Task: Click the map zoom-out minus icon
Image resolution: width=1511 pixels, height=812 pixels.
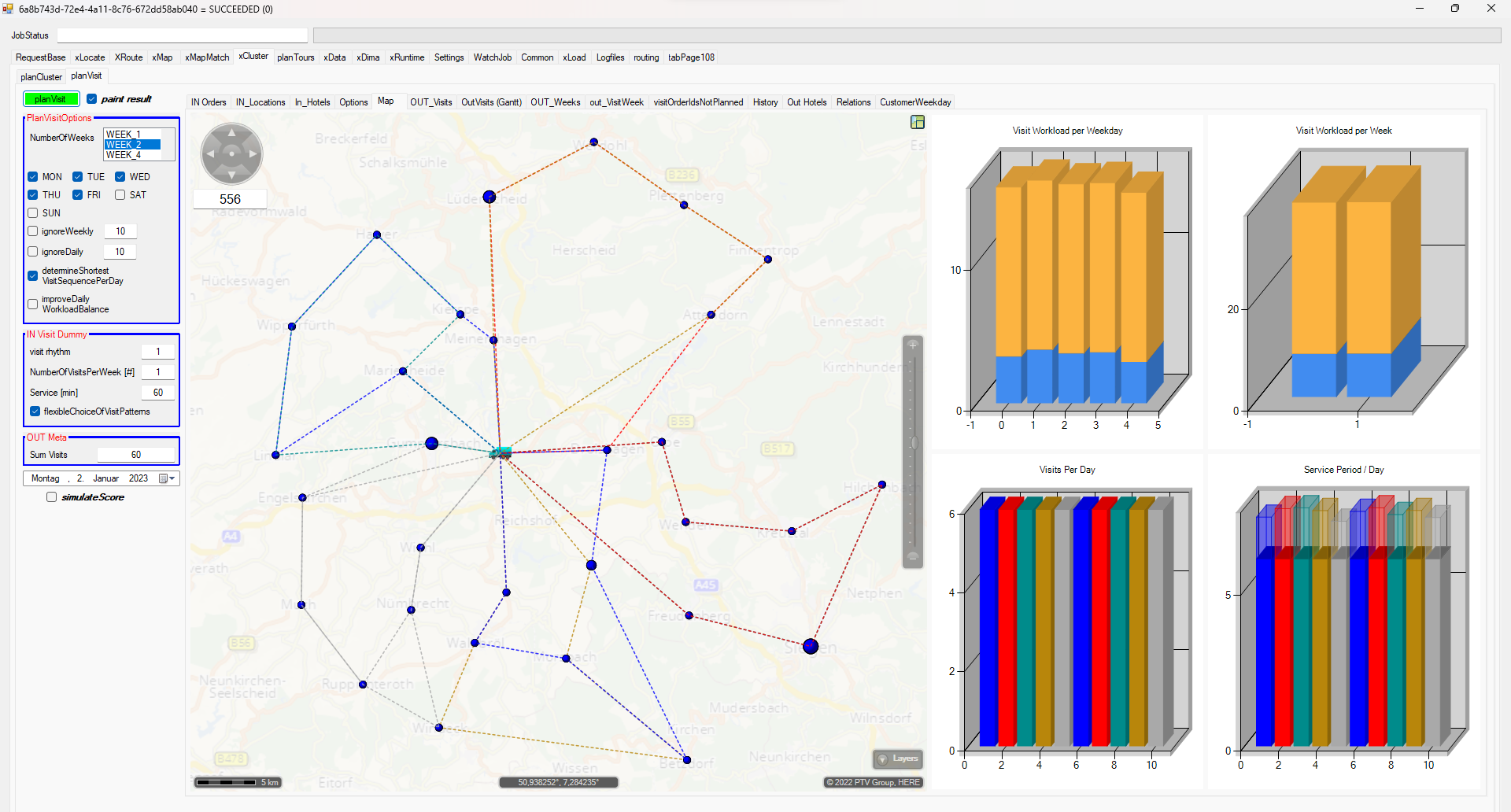Action: coord(913,557)
